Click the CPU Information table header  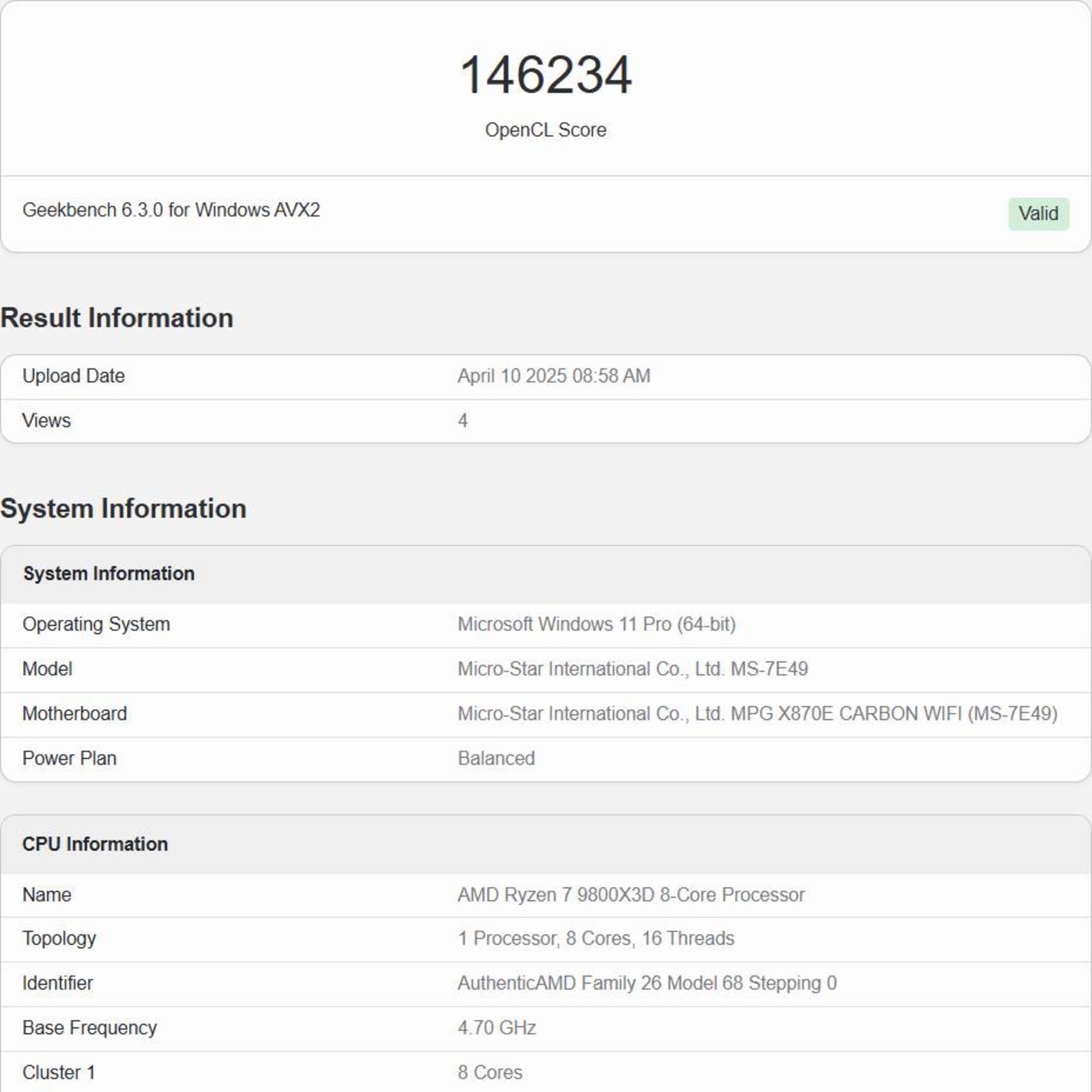point(95,844)
